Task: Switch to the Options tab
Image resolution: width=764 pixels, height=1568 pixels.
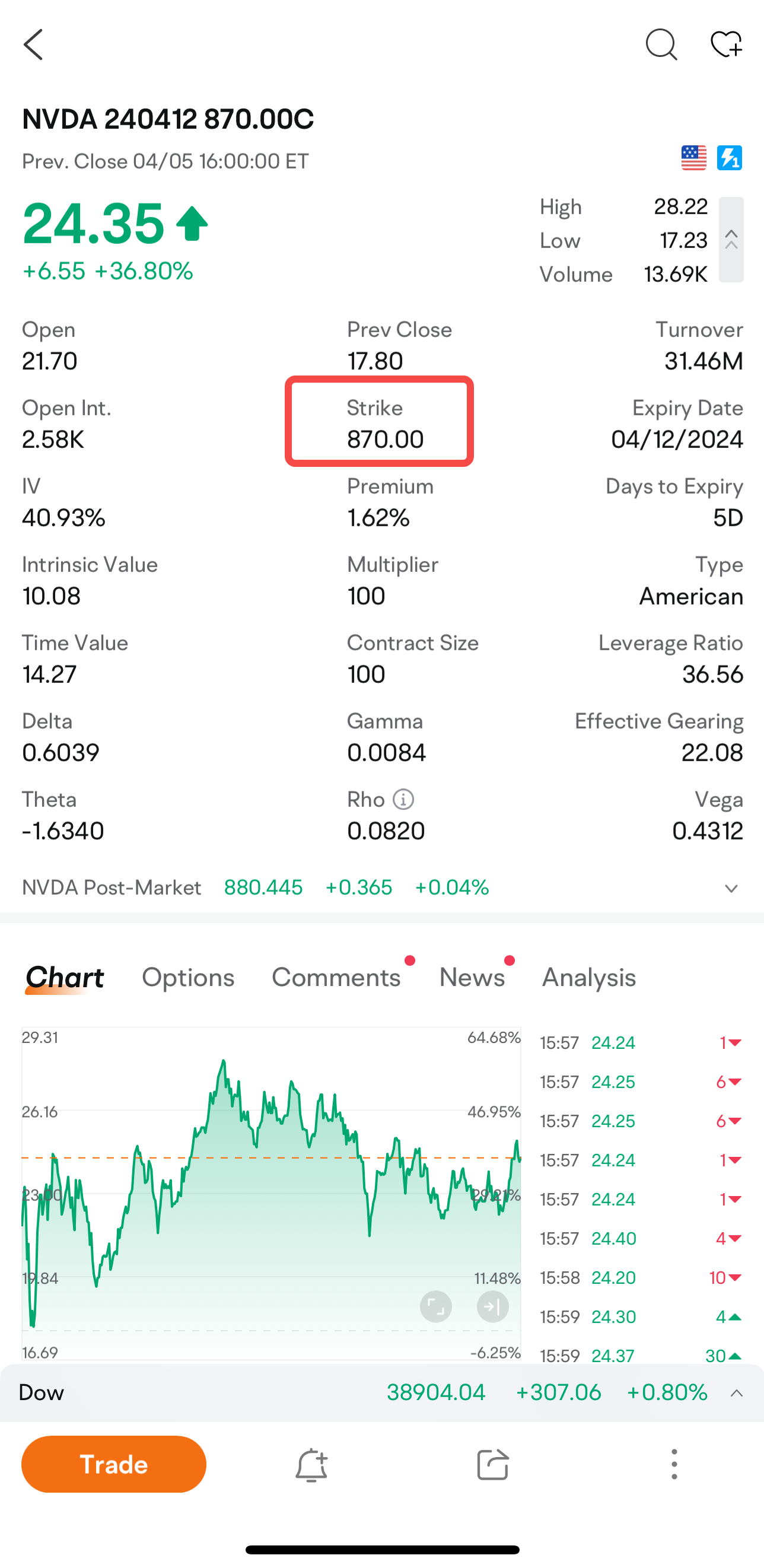Action: [x=188, y=978]
